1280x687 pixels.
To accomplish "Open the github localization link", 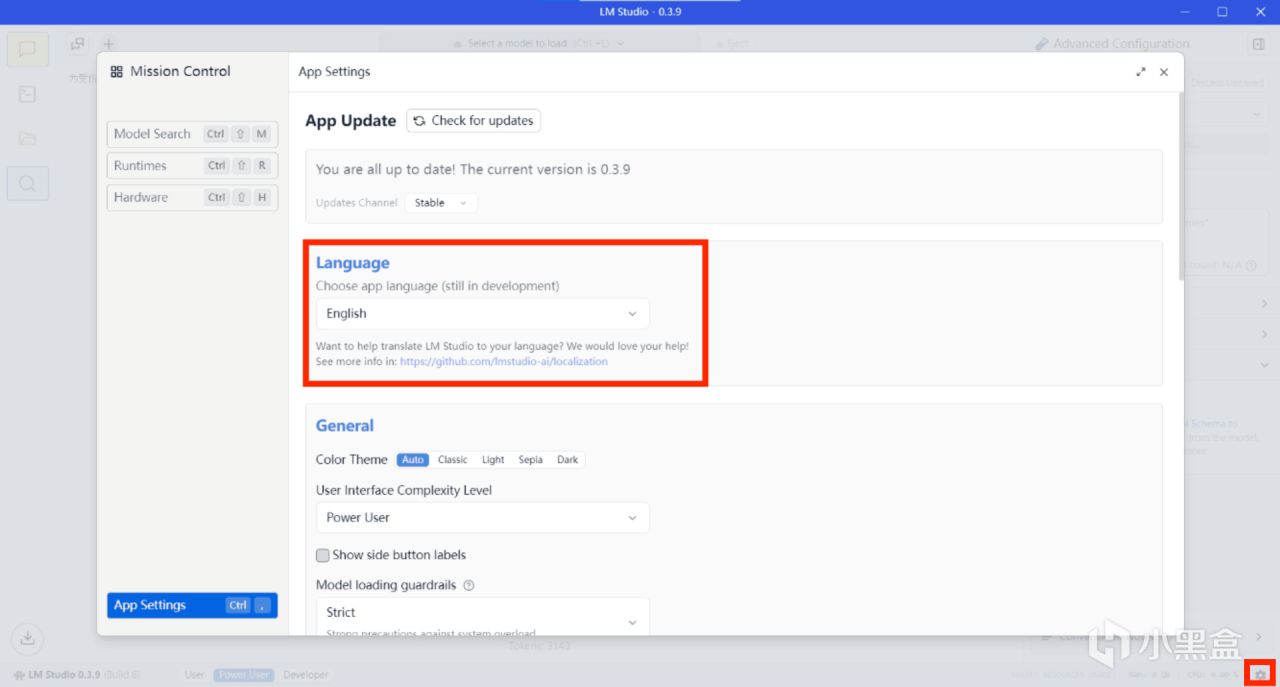I will [503, 362].
